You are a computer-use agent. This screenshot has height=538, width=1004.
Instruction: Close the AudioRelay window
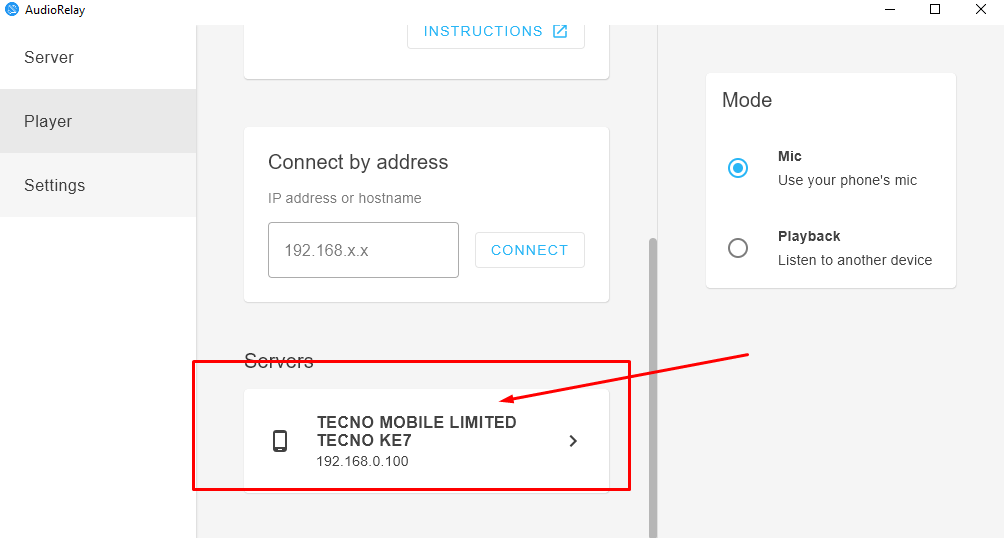[981, 9]
